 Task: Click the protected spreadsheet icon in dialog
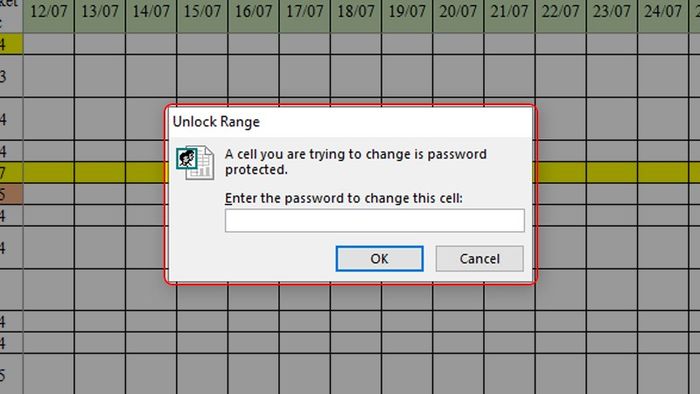click(x=195, y=162)
